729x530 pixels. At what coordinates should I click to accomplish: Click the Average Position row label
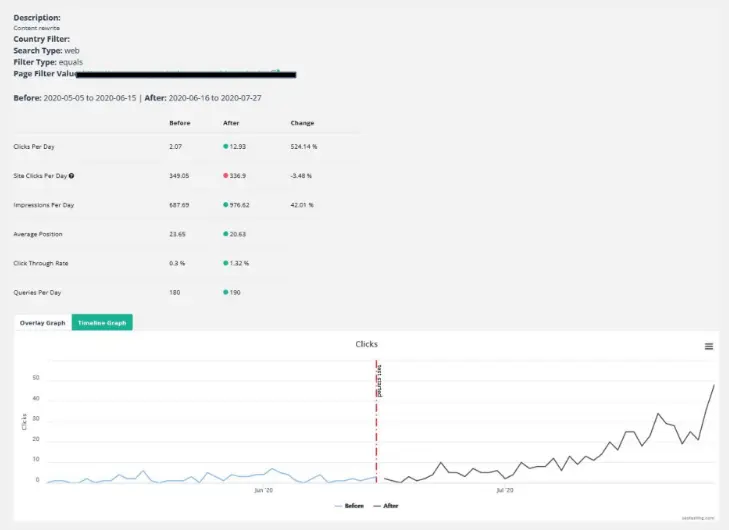click(38, 234)
